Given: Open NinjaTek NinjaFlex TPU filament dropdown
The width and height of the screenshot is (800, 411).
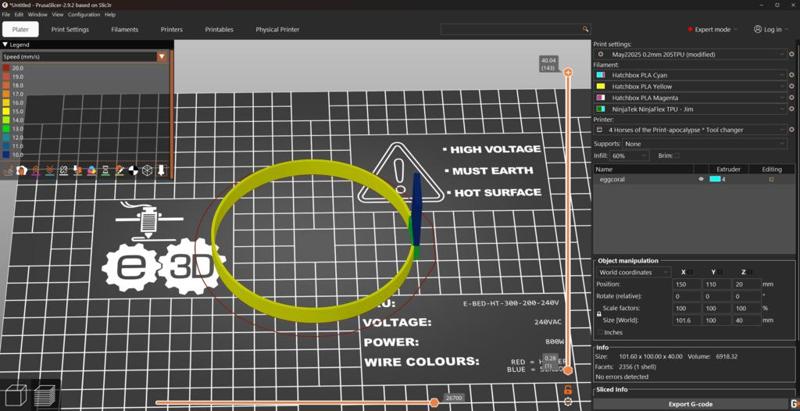Looking at the screenshot, I should (x=691, y=109).
